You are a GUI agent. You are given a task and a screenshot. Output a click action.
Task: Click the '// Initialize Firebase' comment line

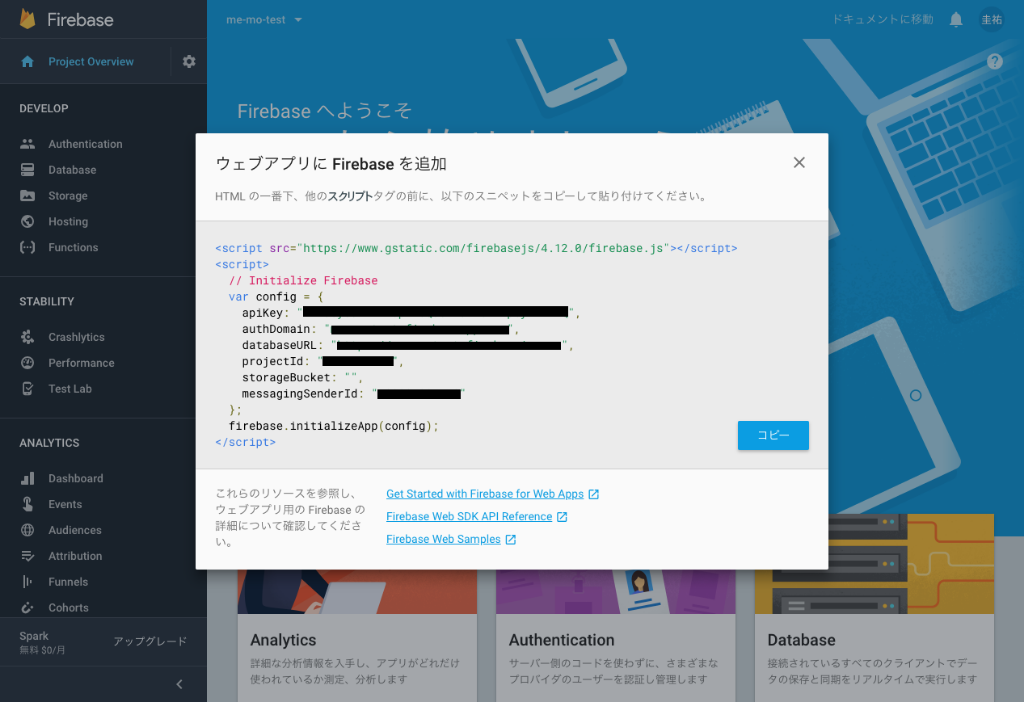(303, 281)
